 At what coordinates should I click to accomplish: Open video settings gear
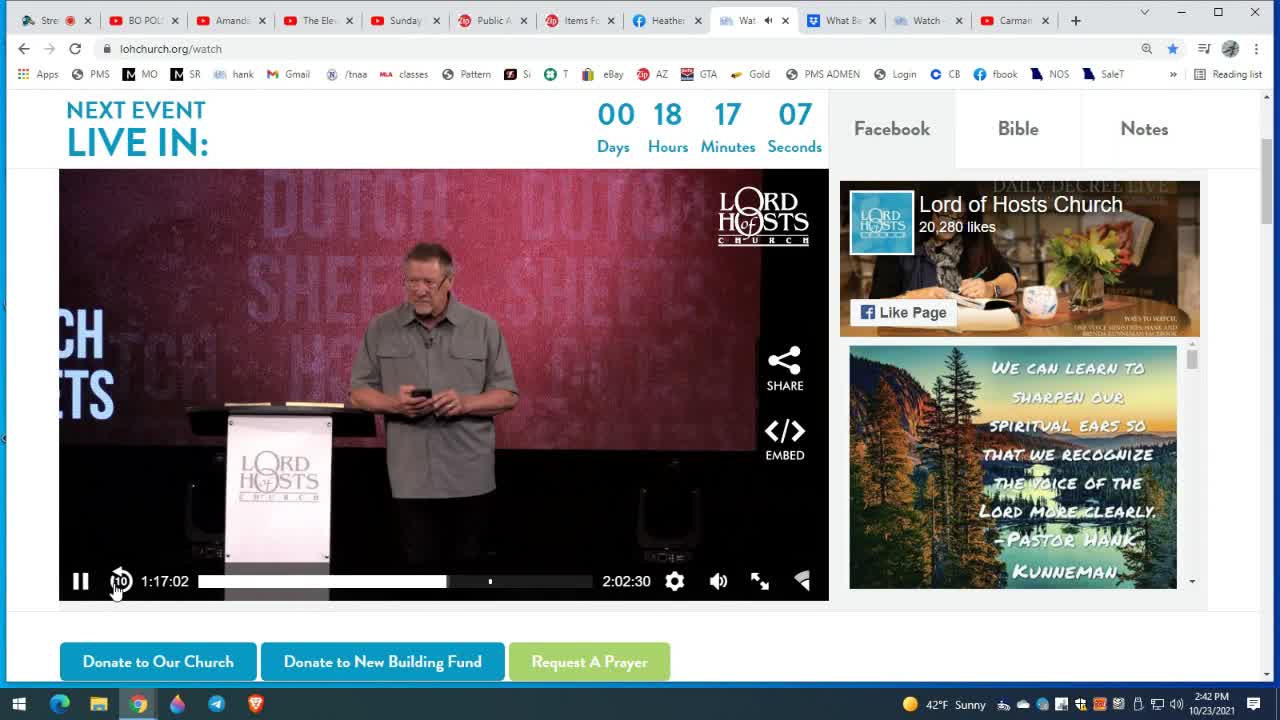coord(675,581)
